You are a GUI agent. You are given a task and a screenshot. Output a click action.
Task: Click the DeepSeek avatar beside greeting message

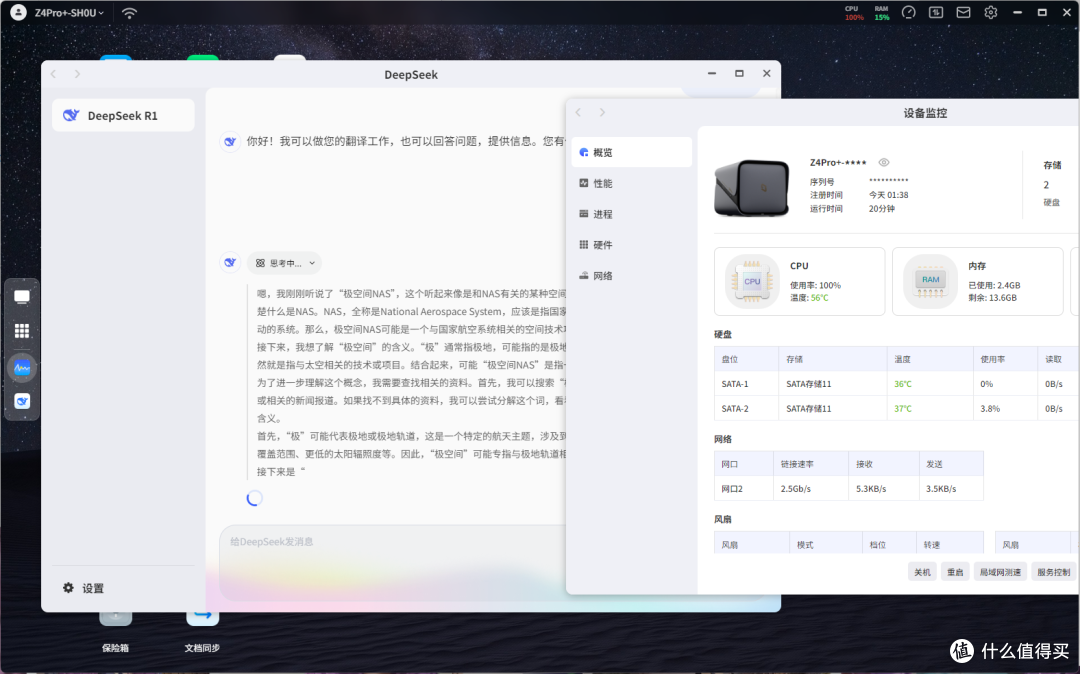tap(229, 141)
